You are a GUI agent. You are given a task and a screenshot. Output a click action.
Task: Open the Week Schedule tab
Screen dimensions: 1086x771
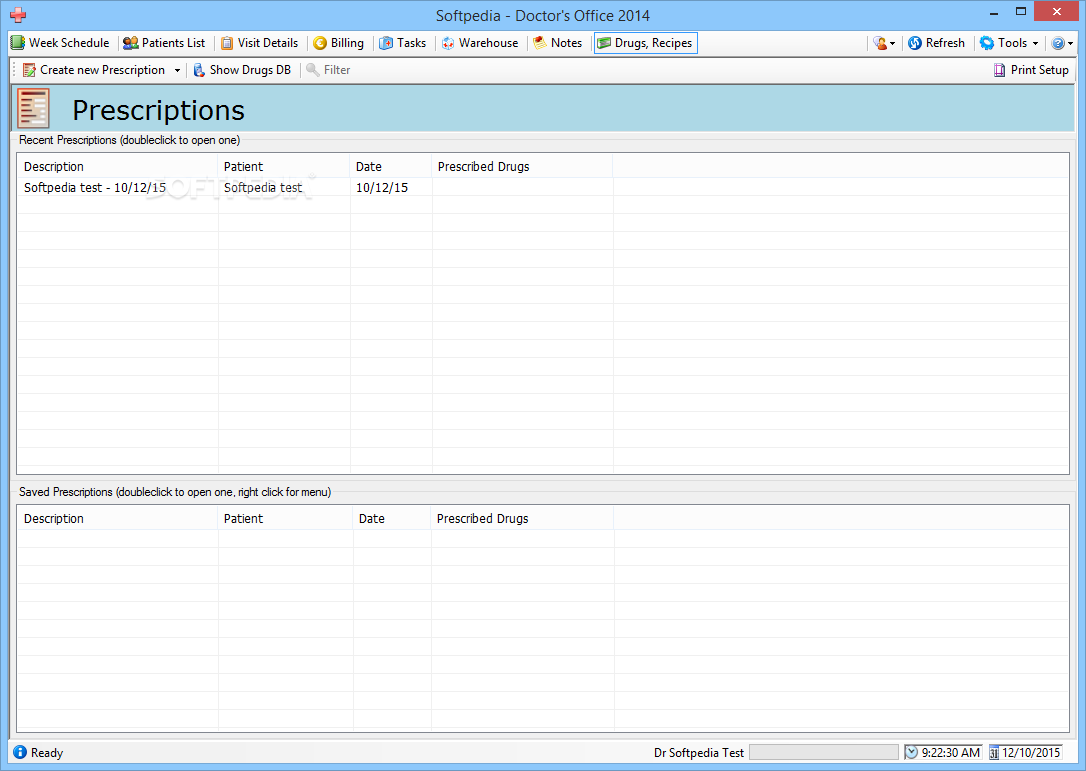[60, 43]
